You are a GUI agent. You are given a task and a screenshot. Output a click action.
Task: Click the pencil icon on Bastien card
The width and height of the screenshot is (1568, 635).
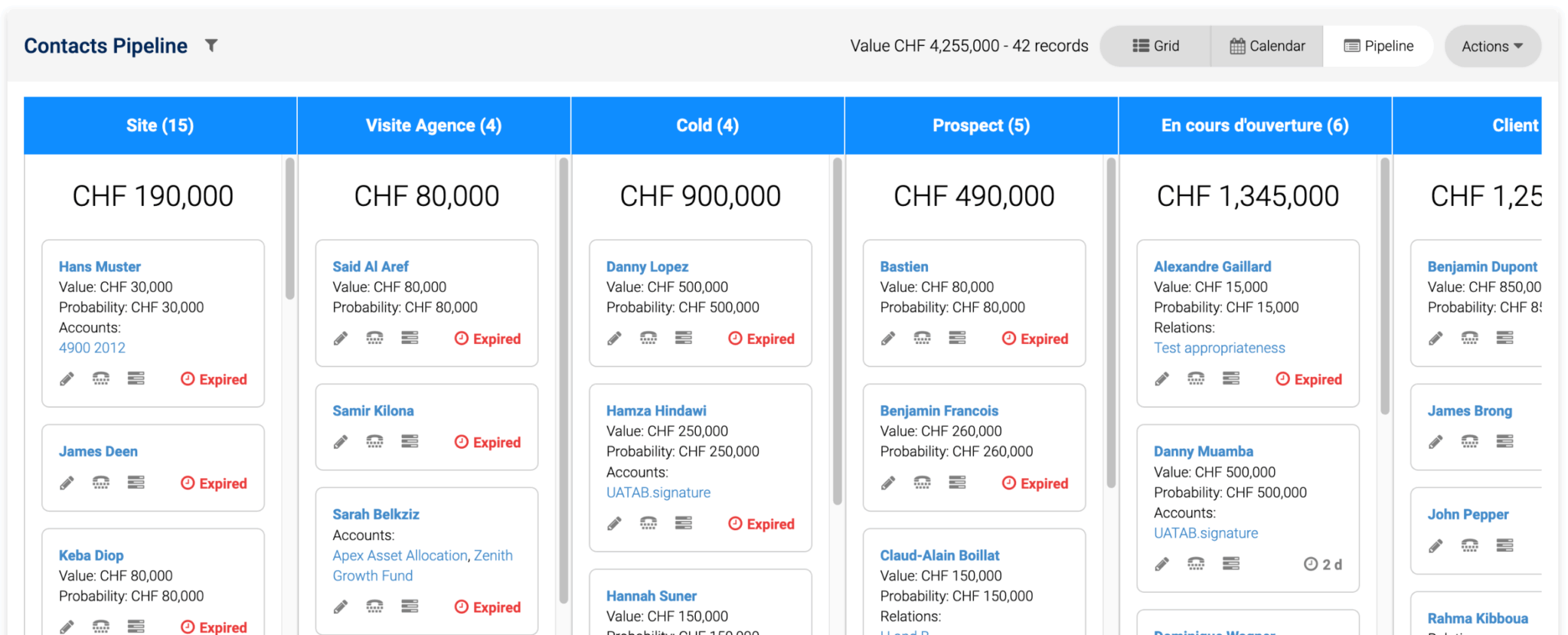coord(888,338)
